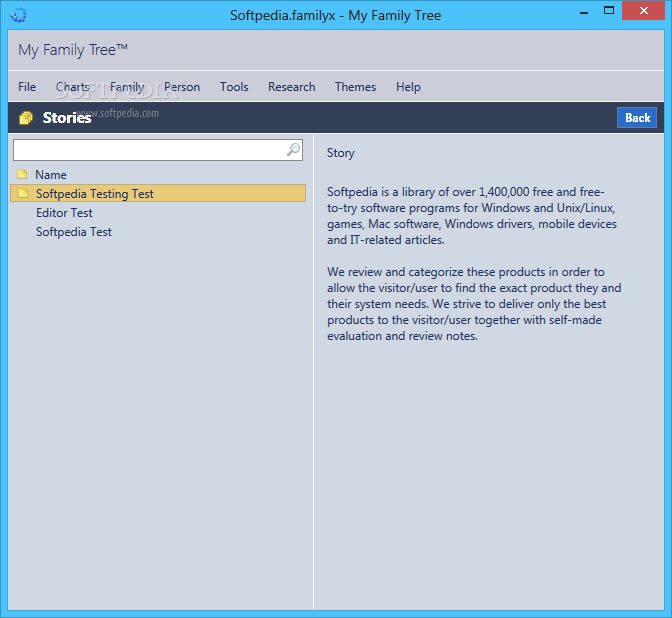Click the Back button

(637, 118)
